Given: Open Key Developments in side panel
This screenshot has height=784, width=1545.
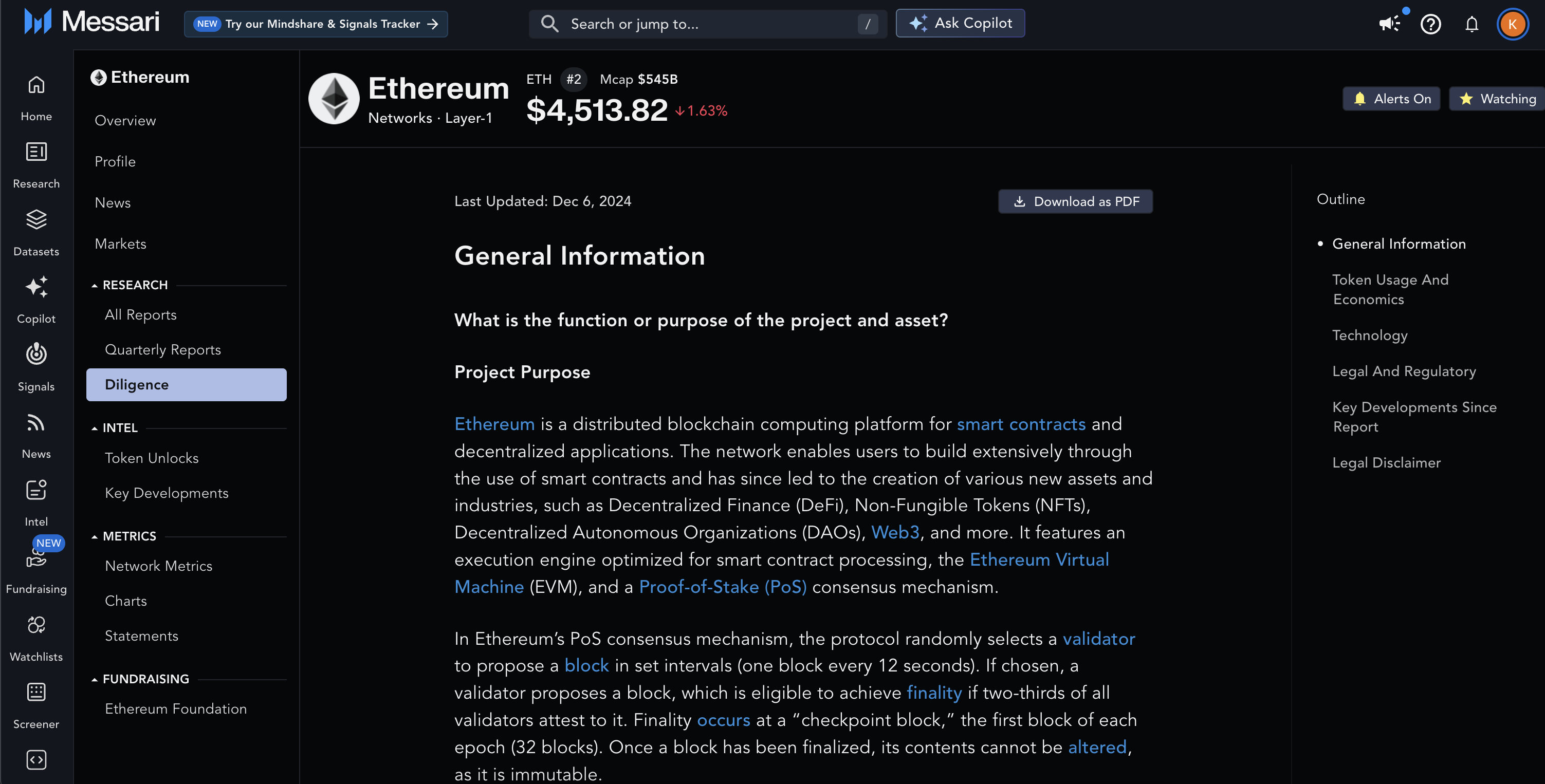Looking at the screenshot, I should click(167, 493).
